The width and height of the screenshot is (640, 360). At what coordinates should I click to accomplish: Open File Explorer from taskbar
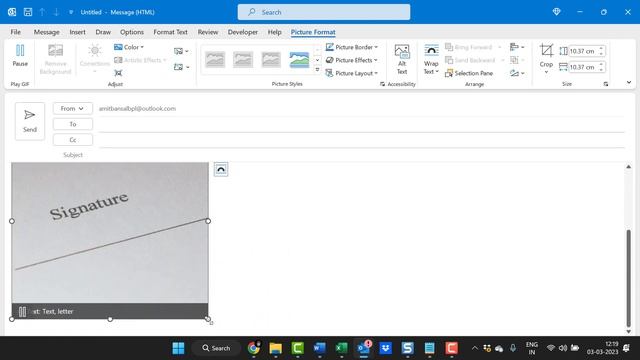(276, 348)
